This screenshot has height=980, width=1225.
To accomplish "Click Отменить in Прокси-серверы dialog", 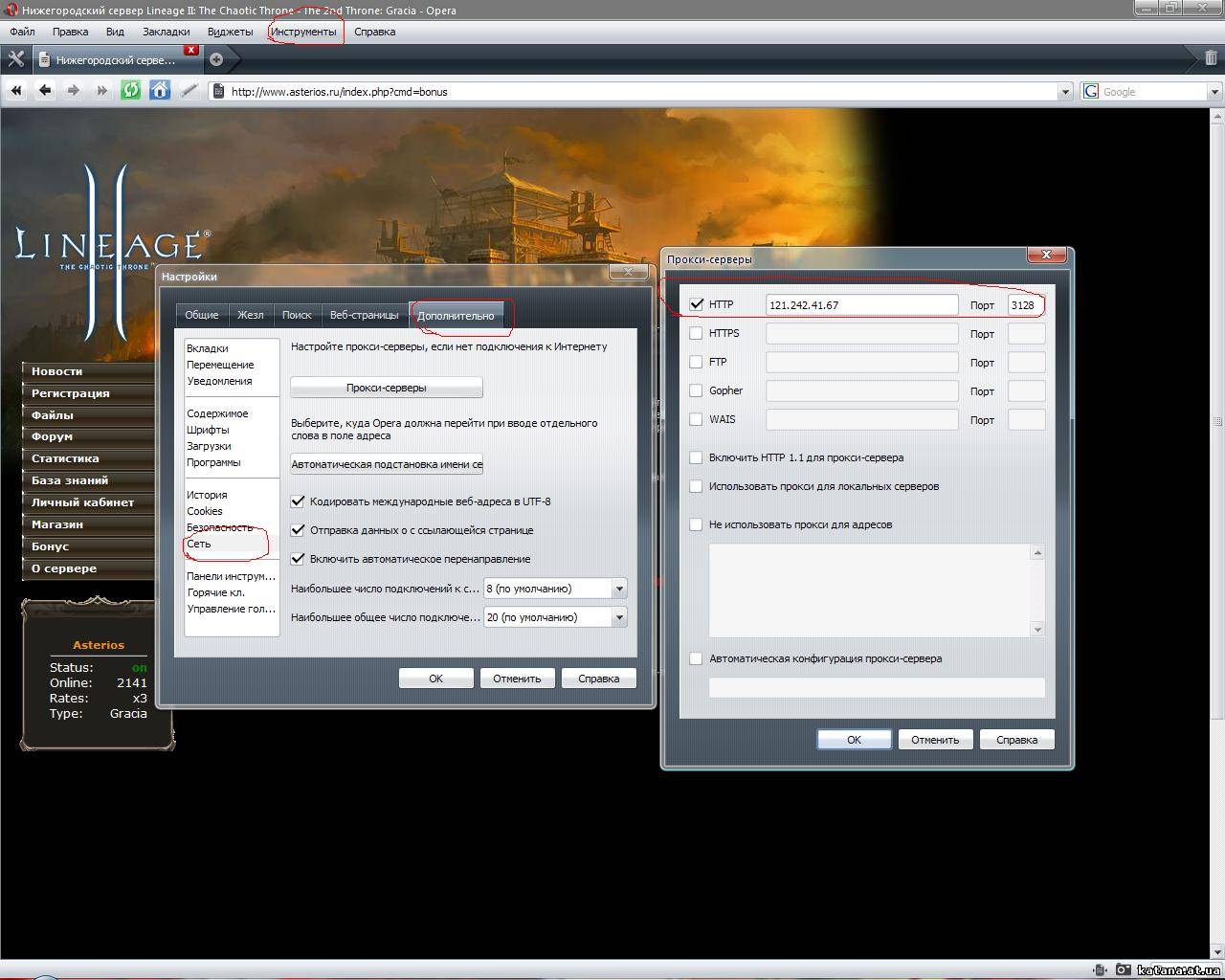I will pyautogui.click(x=935, y=740).
